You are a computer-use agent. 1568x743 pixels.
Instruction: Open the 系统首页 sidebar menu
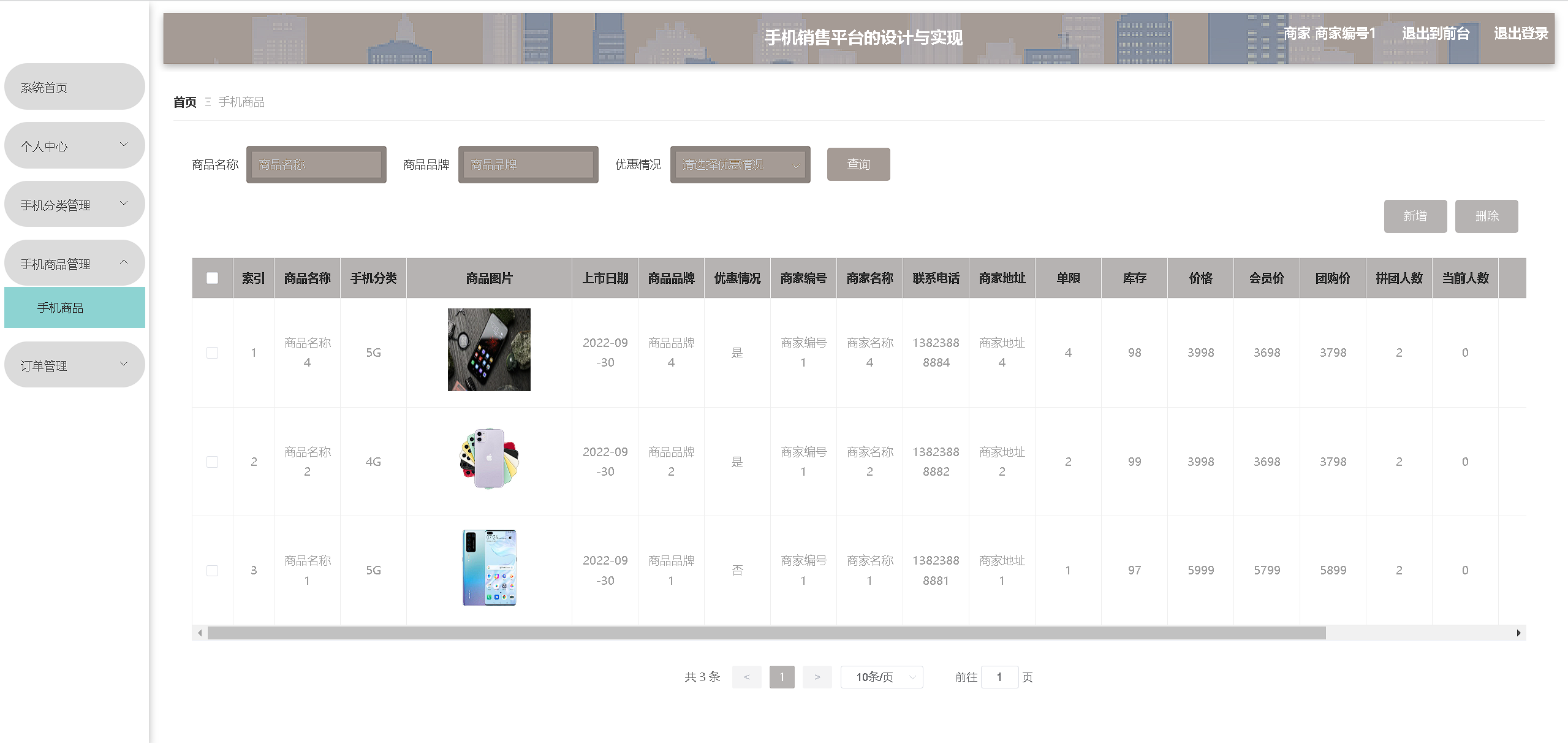point(74,87)
